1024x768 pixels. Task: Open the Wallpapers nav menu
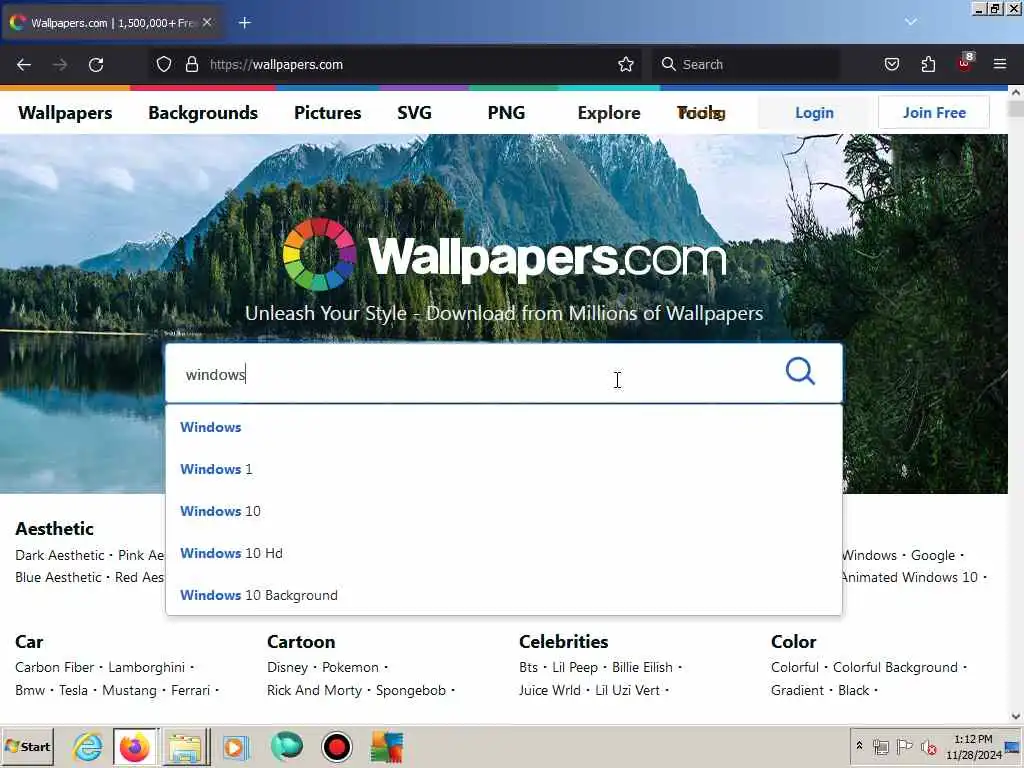pos(65,112)
